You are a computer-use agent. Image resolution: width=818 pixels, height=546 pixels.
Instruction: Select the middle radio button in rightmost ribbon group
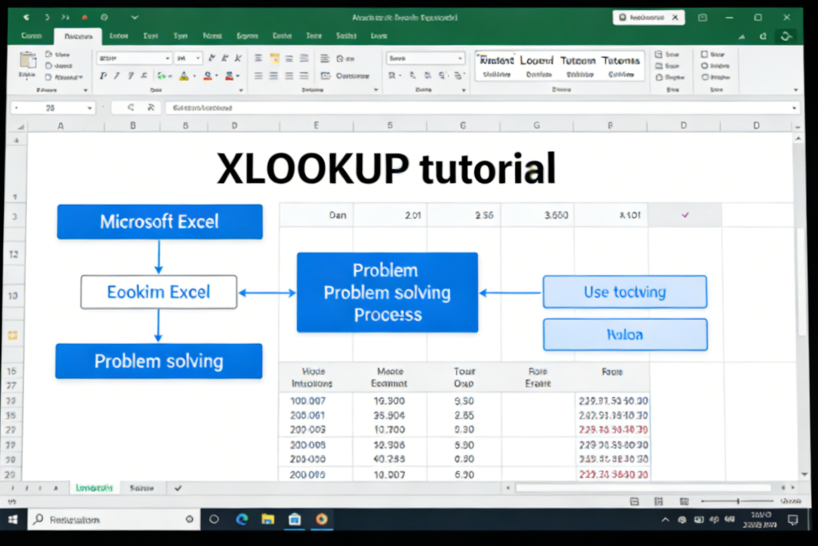[704, 66]
